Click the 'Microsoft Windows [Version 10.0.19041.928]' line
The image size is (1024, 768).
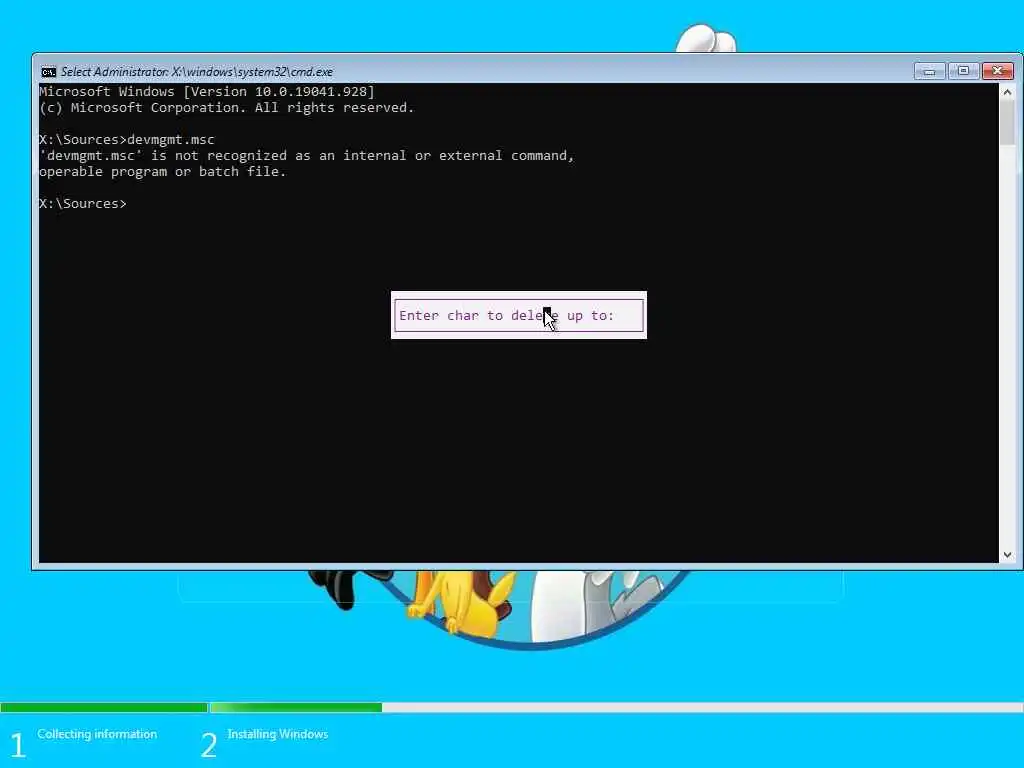207,91
